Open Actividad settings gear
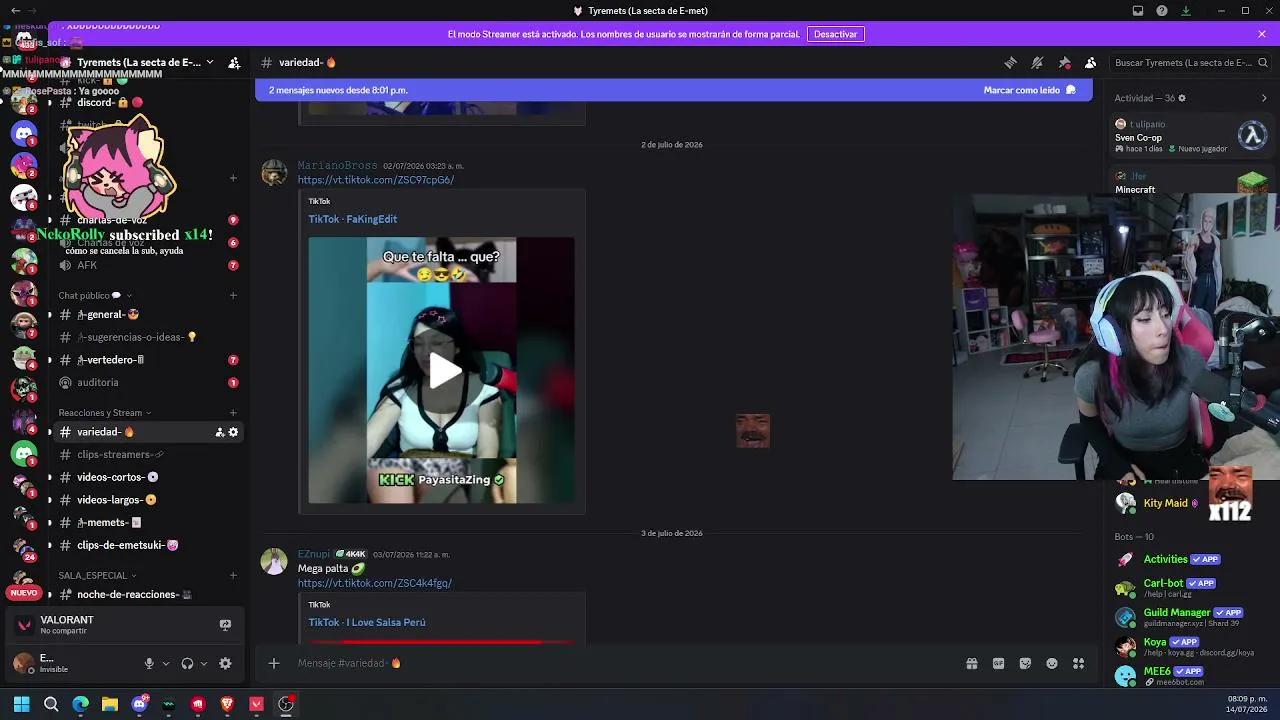1280x720 pixels. (x=1182, y=98)
